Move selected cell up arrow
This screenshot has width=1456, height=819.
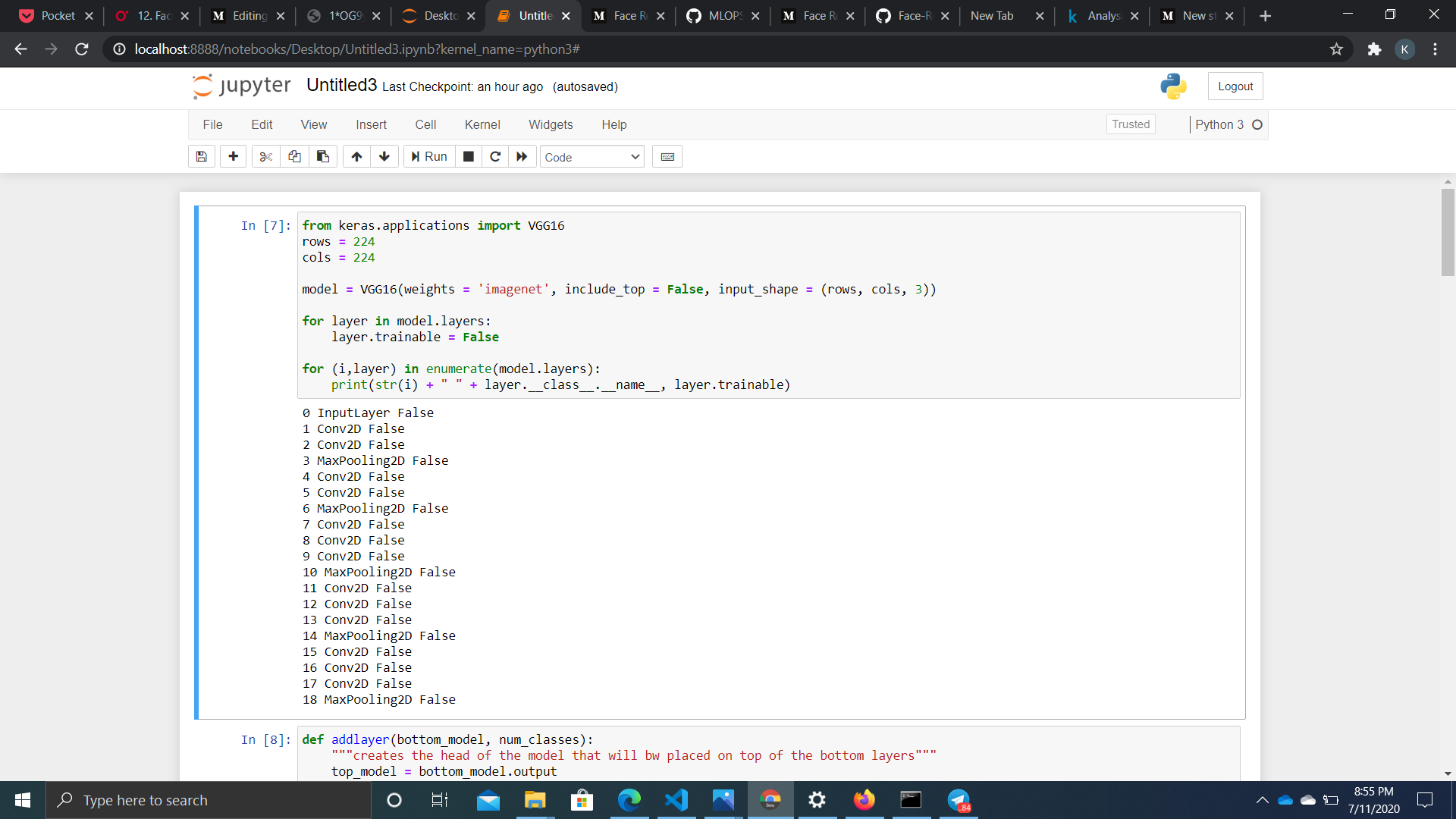(x=356, y=157)
